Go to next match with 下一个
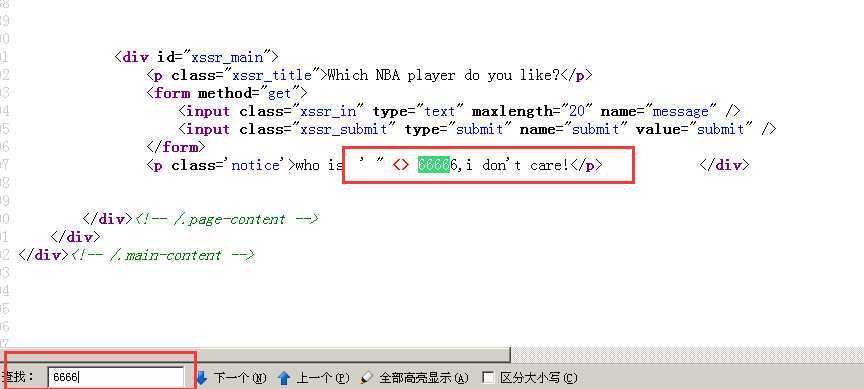The width and height of the screenshot is (864, 389). [x=232, y=378]
